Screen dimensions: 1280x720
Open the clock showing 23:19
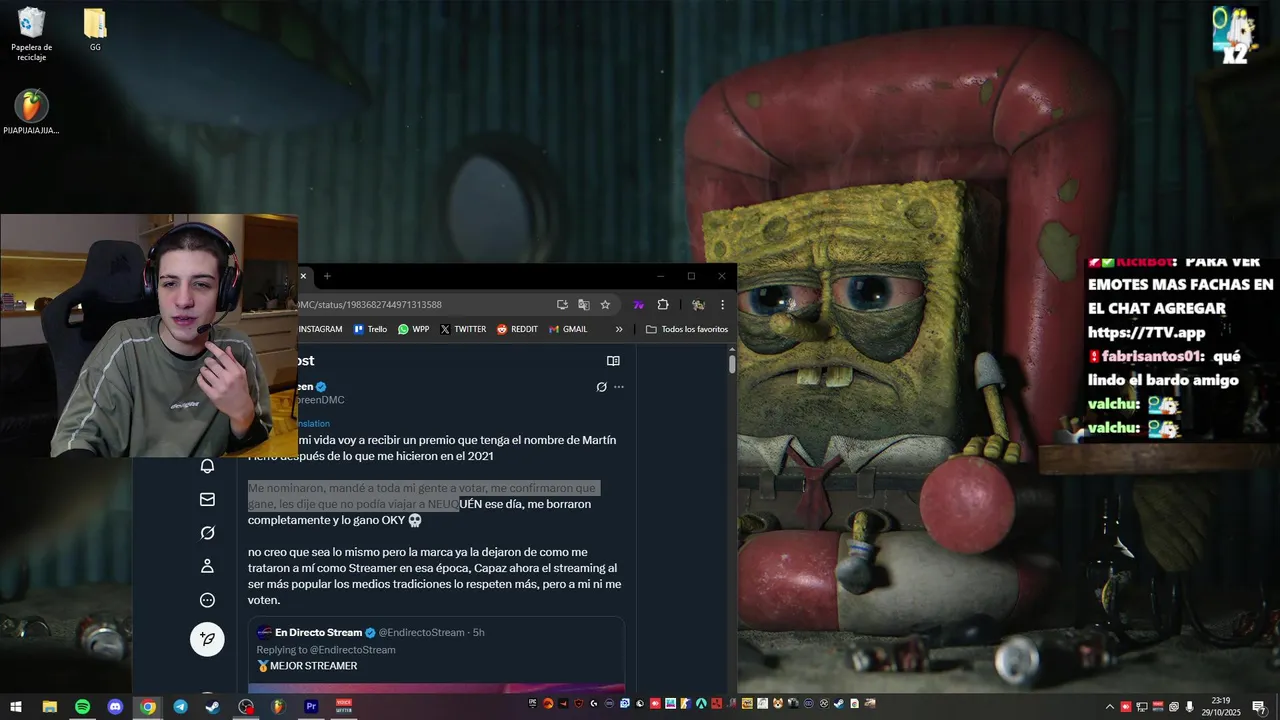coord(1221,706)
